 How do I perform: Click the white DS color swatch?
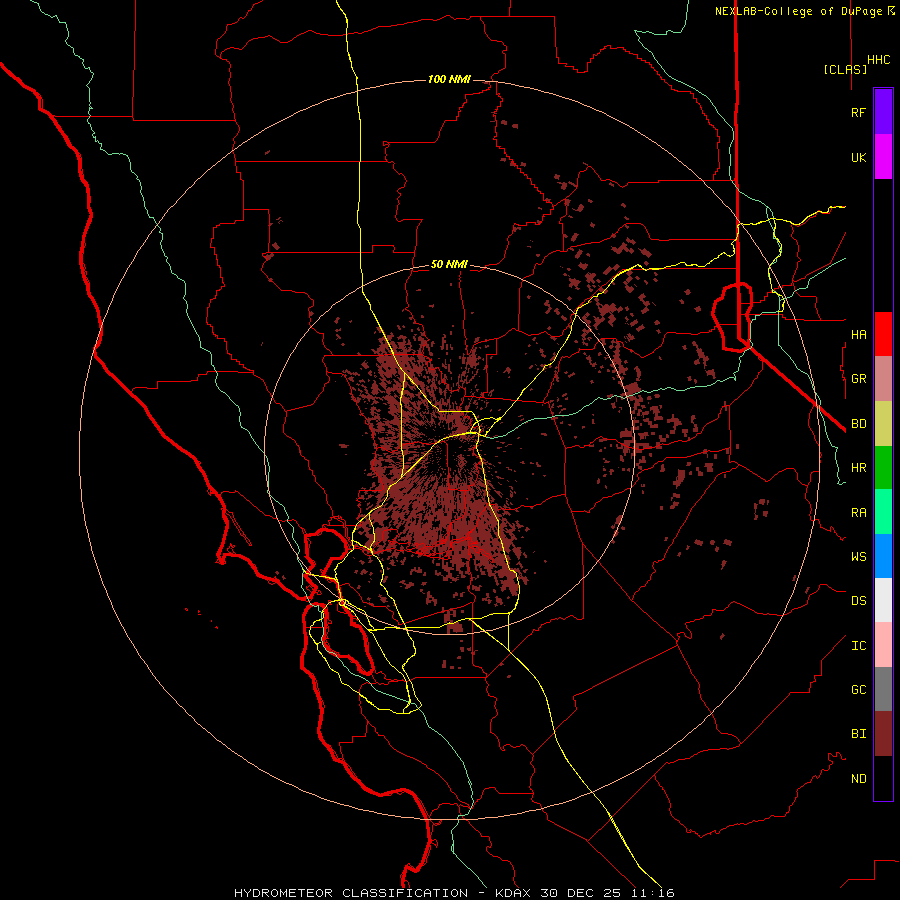coord(883,600)
